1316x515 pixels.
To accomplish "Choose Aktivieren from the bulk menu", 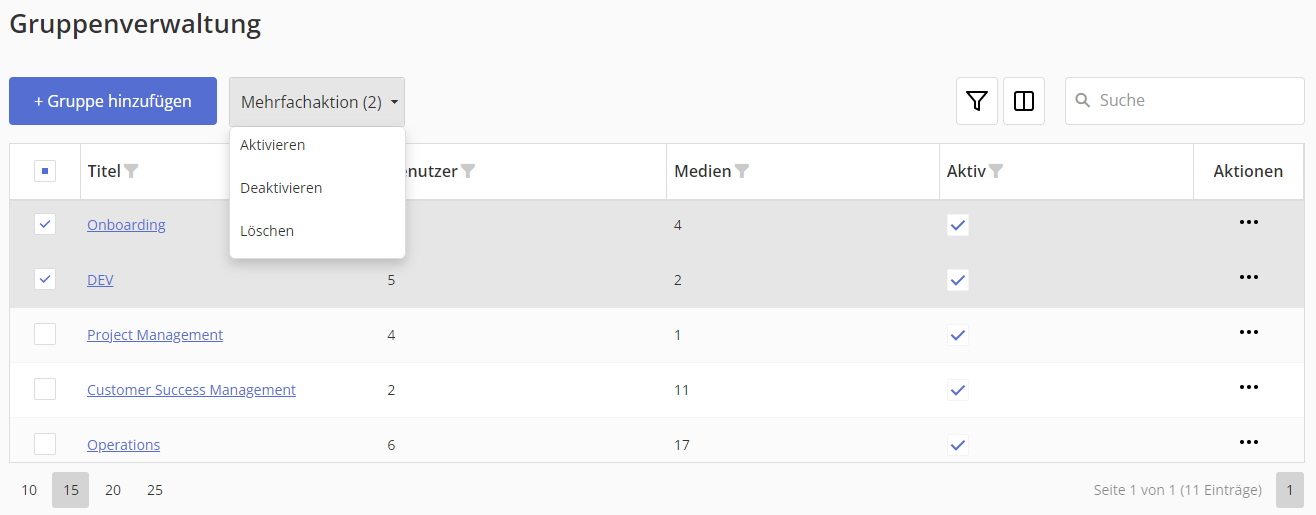I will point(273,145).
